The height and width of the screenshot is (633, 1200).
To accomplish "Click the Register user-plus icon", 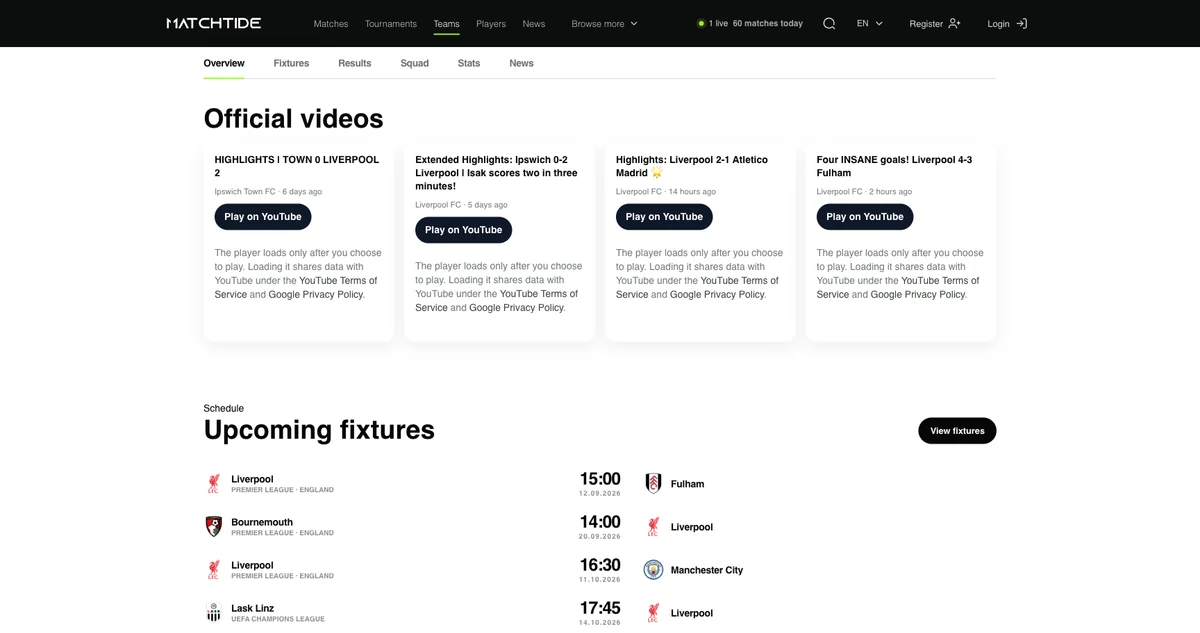I will click(954, 23).
